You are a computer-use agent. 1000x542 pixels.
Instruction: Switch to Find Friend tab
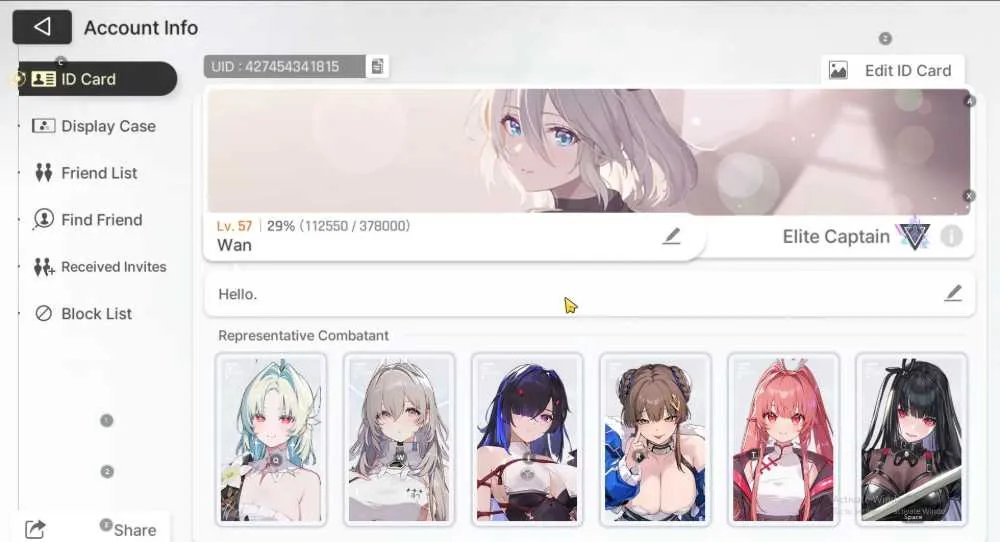[88, 220]
